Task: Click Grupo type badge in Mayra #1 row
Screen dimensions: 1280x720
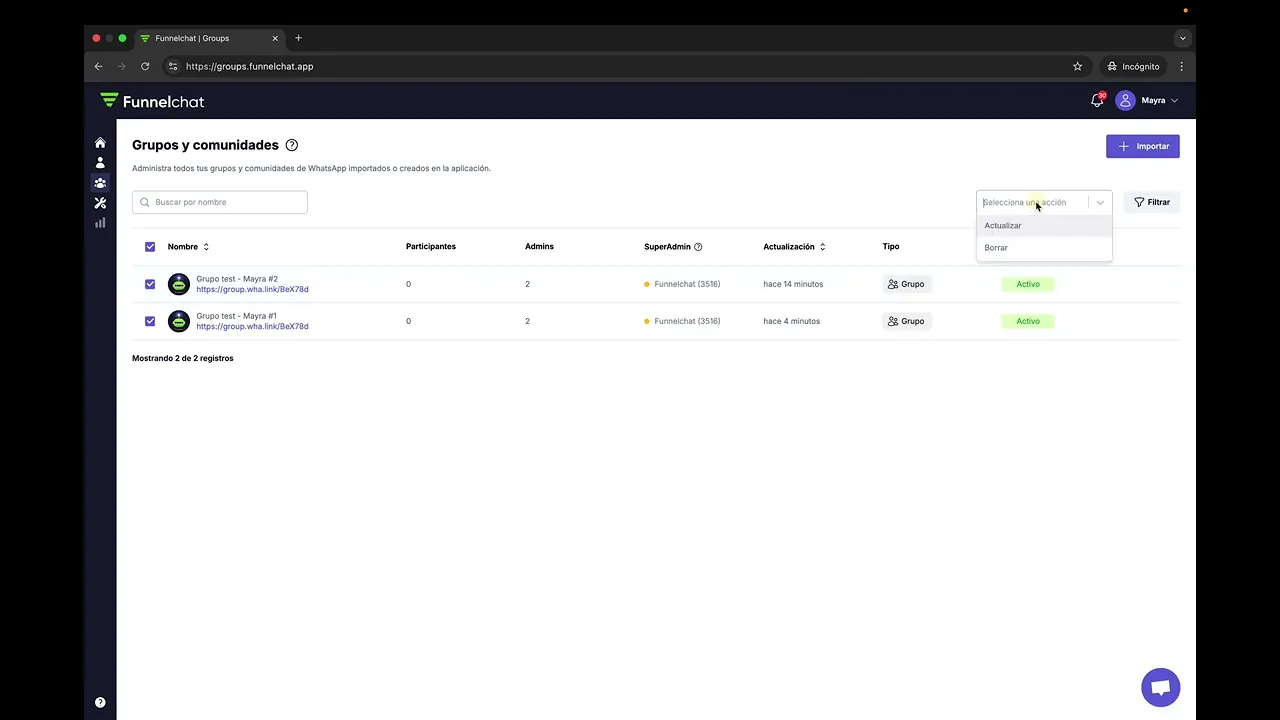Action: (x=906, y=321)
